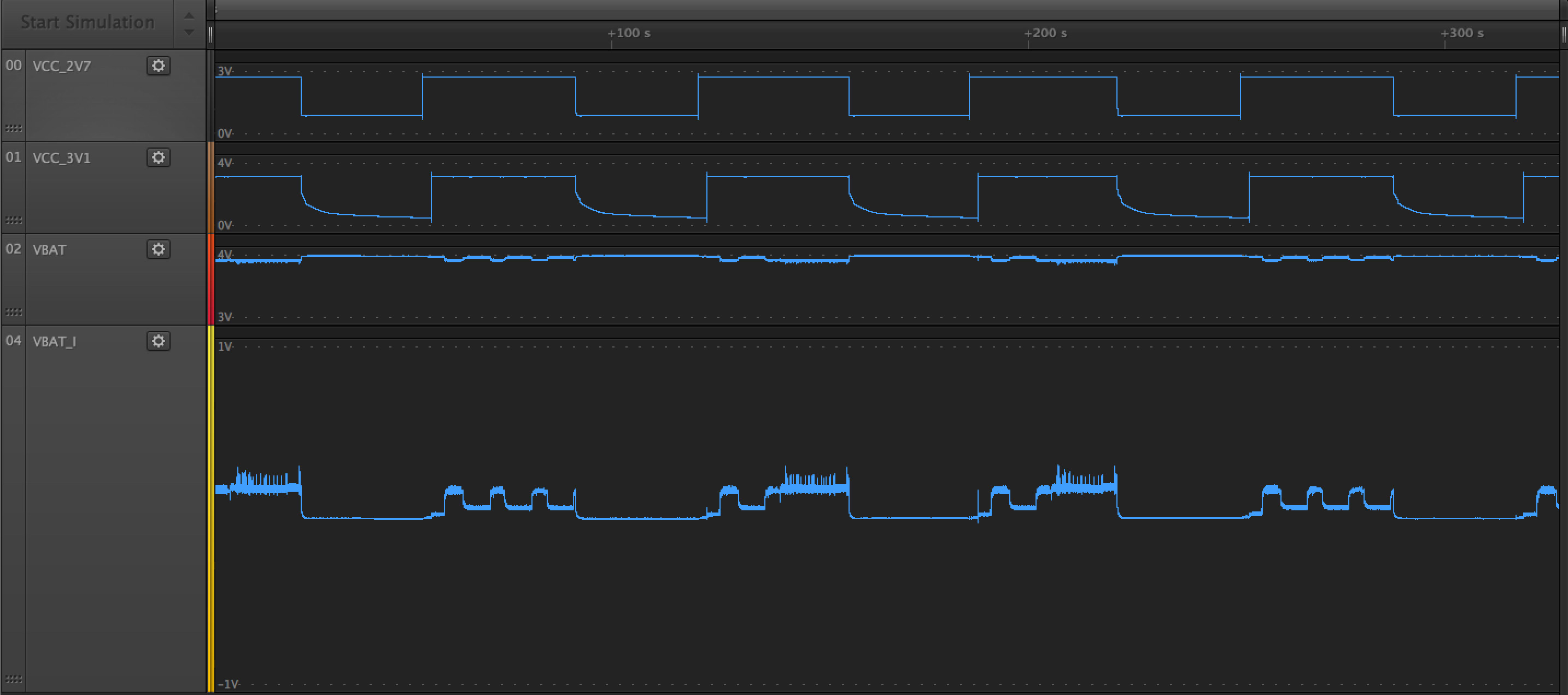
Task: Select the VCC_3V1 channel label
Action: (x=61, y=158)
